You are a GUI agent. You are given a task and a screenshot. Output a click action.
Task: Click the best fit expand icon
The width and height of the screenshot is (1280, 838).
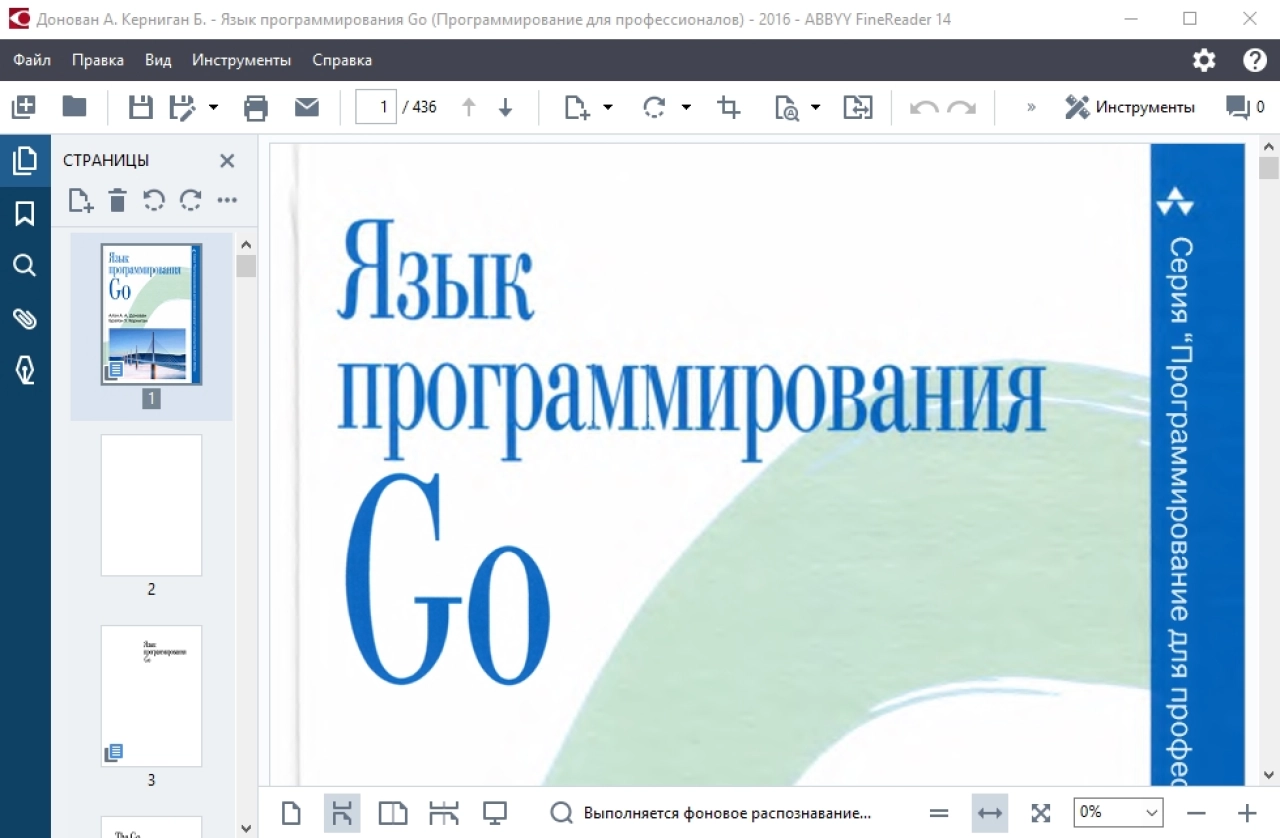[x=1041, y=813]
